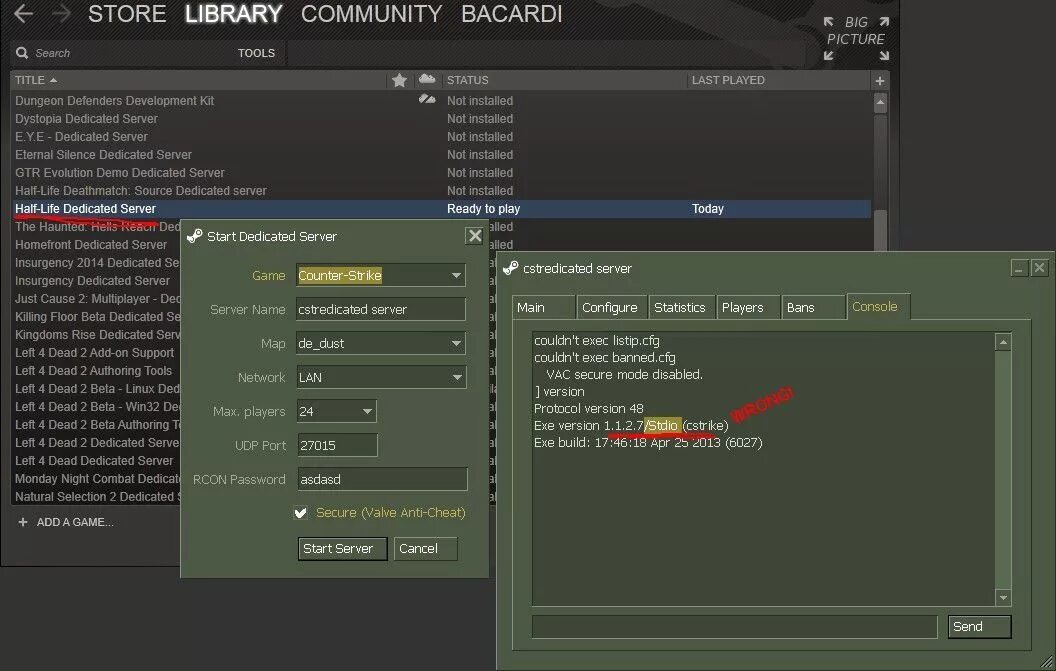The image size is (1056, 671).
Task: Select Homefront Dedicated Server row
Action: coord(91,245)
